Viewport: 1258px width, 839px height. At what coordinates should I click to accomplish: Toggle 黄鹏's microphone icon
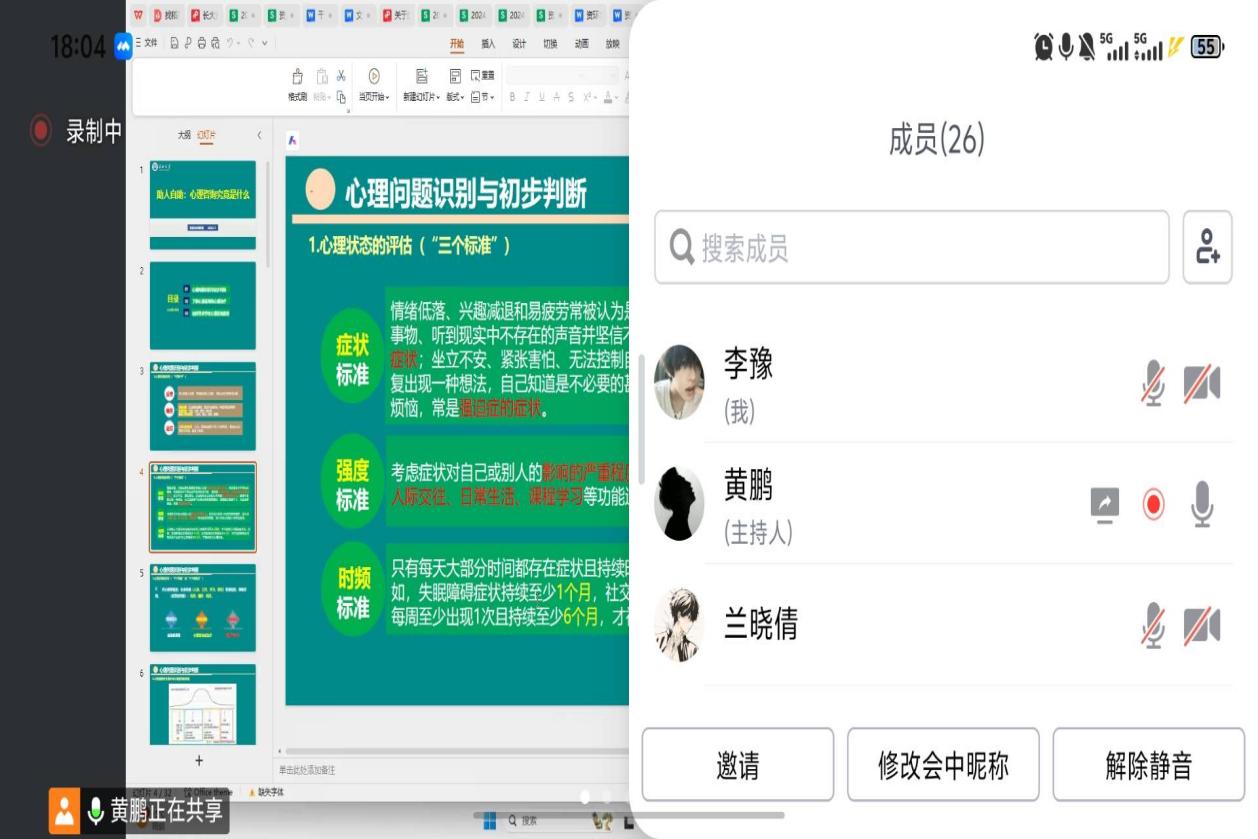click(x=1202, y=505)
